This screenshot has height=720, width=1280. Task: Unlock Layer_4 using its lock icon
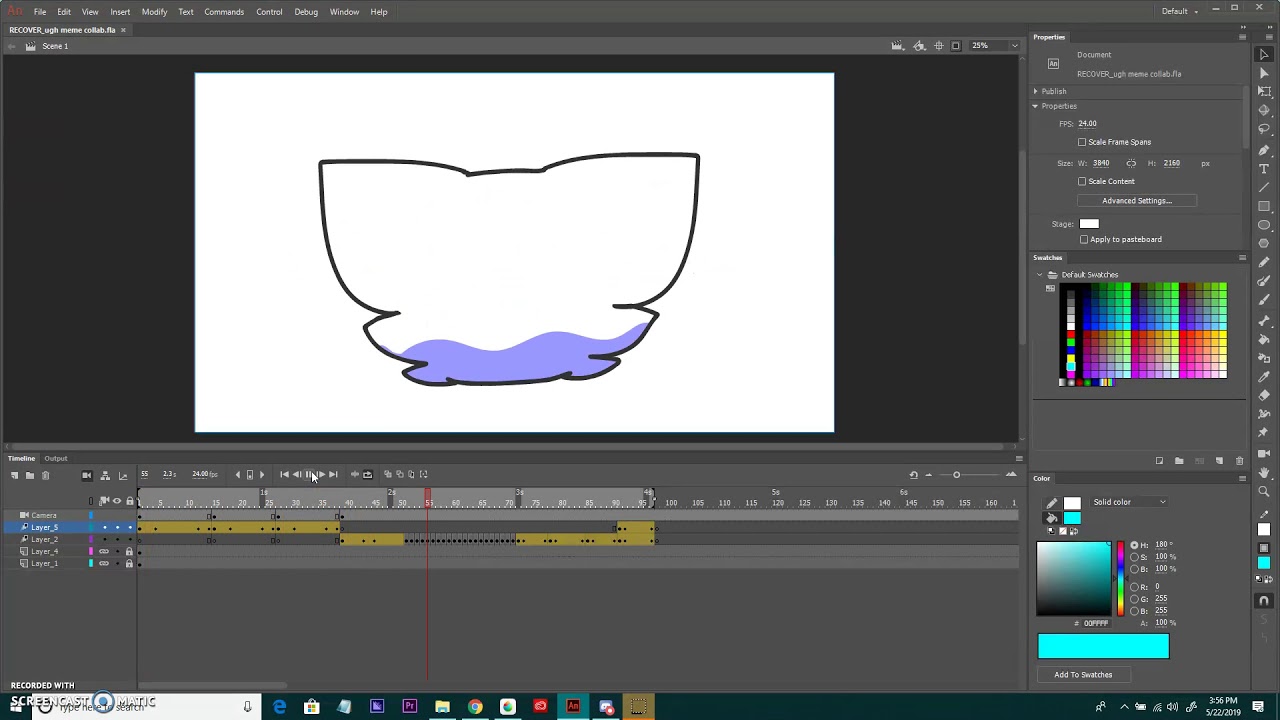pos(129,552)
